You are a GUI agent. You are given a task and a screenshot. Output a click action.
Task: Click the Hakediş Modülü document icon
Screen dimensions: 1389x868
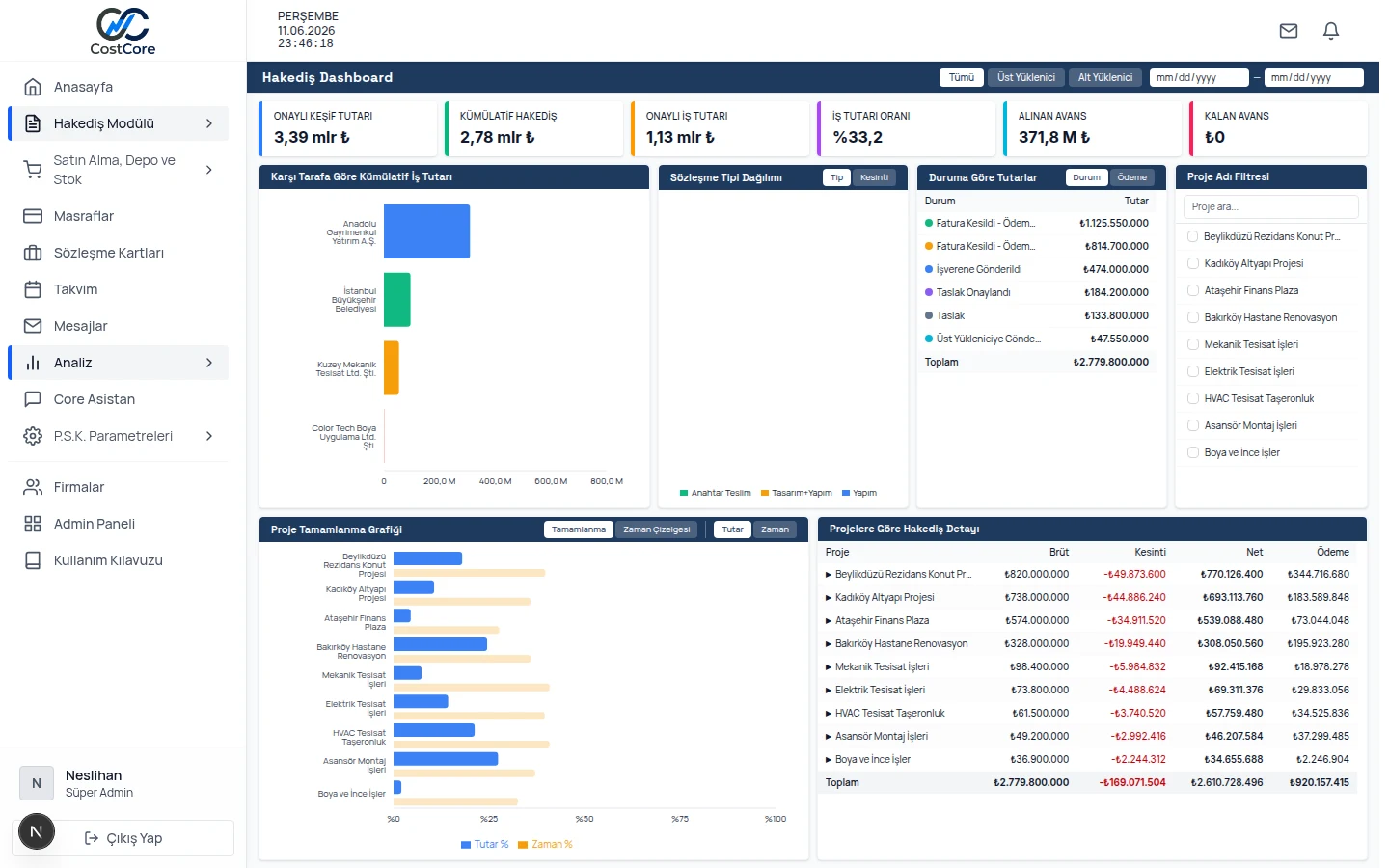point(33,123)
